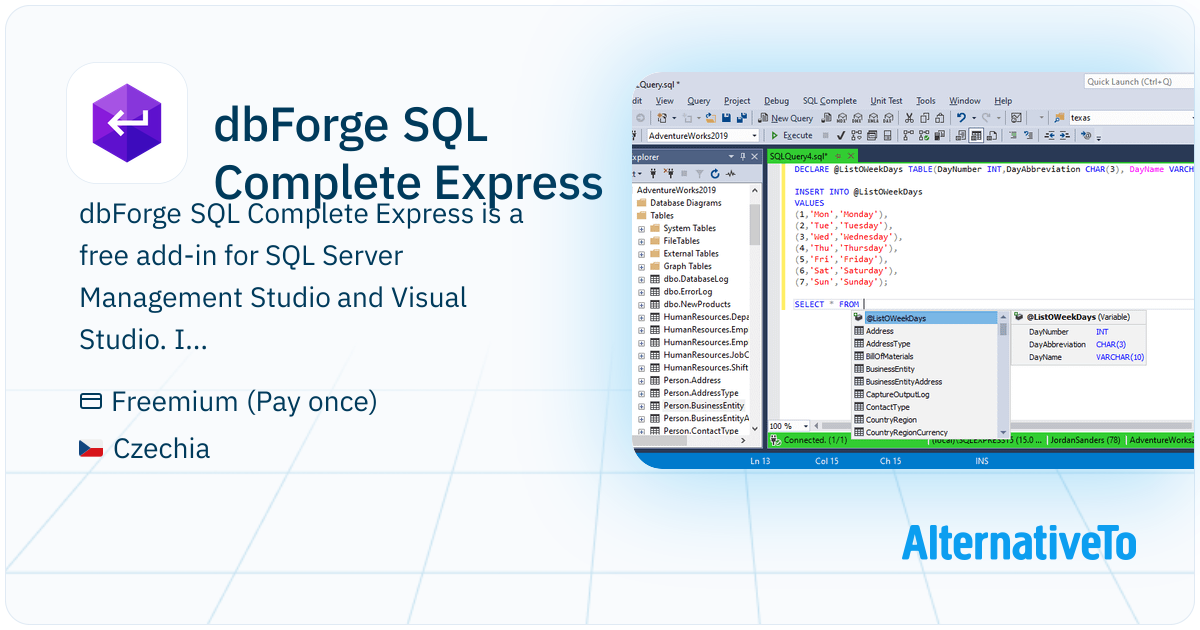Click the Save disk icon
This screenshot has height=630, width=1200.
click(x=726, y=118)
